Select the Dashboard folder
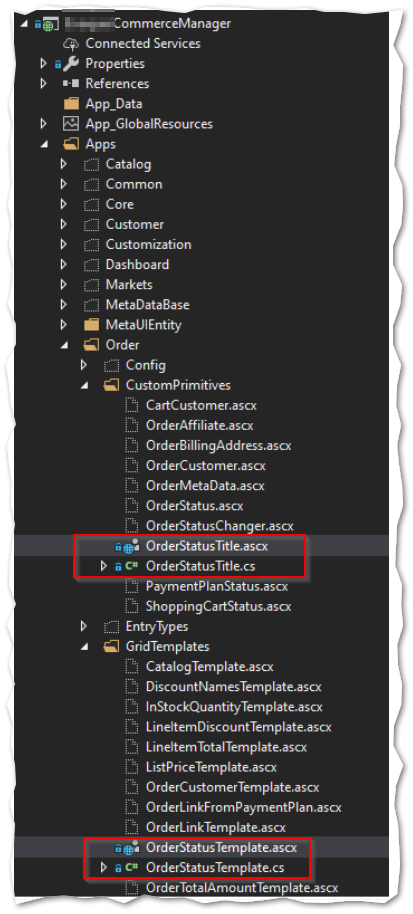 pos(137,265)
